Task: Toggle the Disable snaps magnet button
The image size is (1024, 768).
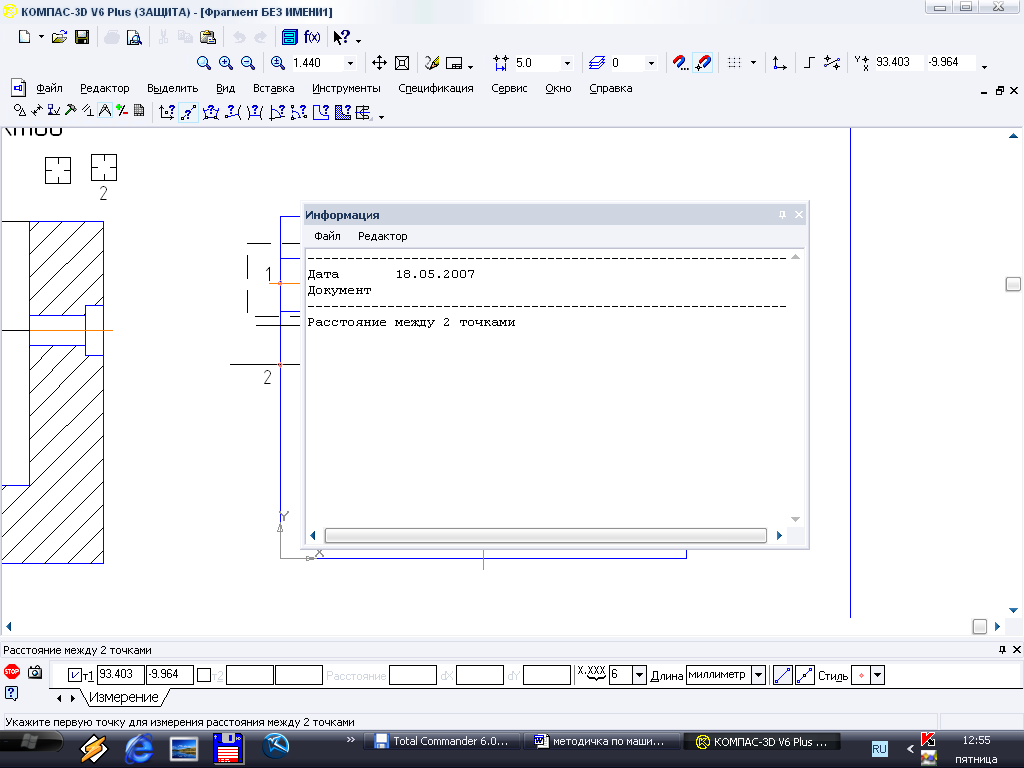Action: tap(703, 63)
